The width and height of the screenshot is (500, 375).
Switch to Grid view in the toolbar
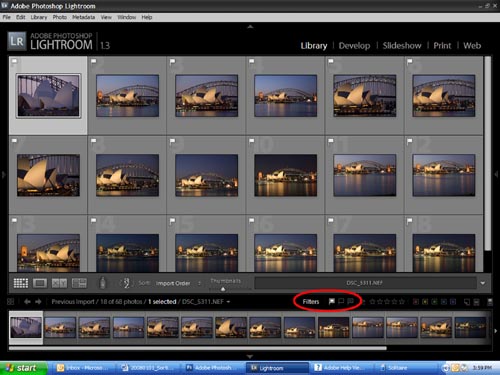[x=21, y=283]
